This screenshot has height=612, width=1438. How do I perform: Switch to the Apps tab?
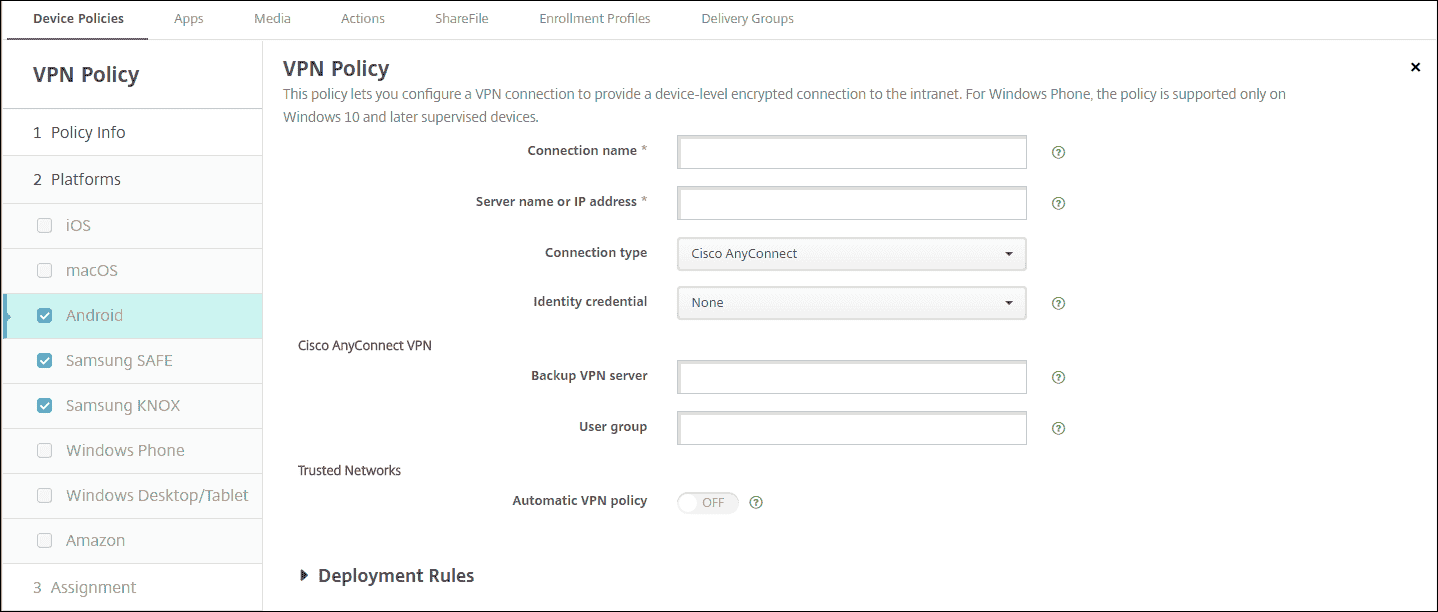tap(189, 19)
